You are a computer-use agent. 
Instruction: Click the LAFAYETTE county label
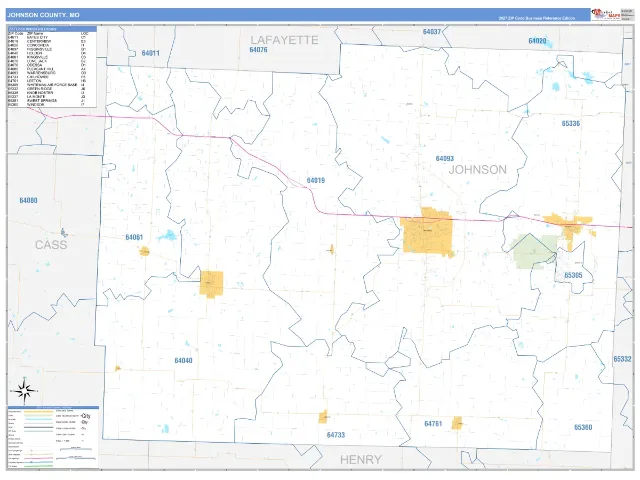284,40
